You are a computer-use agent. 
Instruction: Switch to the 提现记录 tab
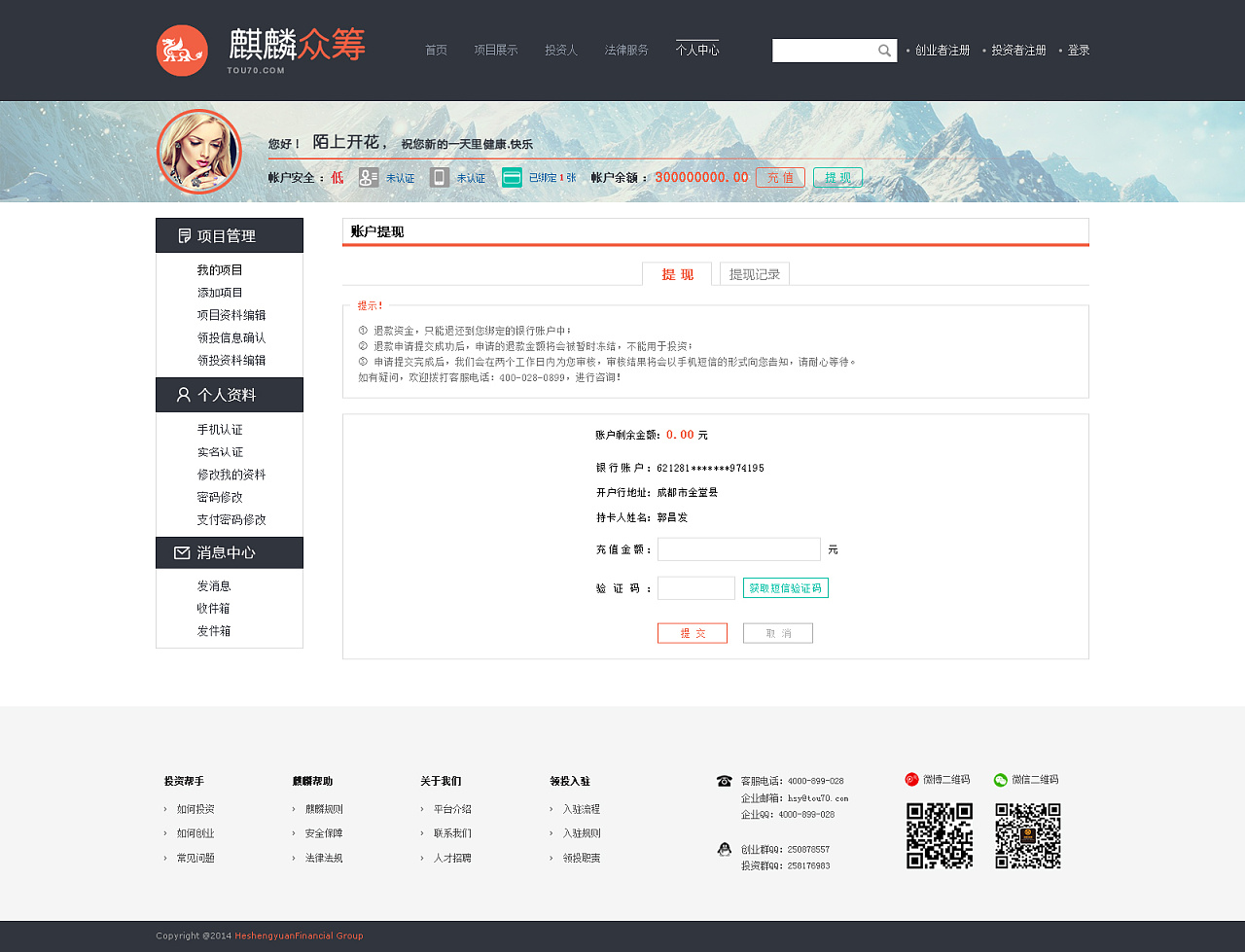(754, 274)
